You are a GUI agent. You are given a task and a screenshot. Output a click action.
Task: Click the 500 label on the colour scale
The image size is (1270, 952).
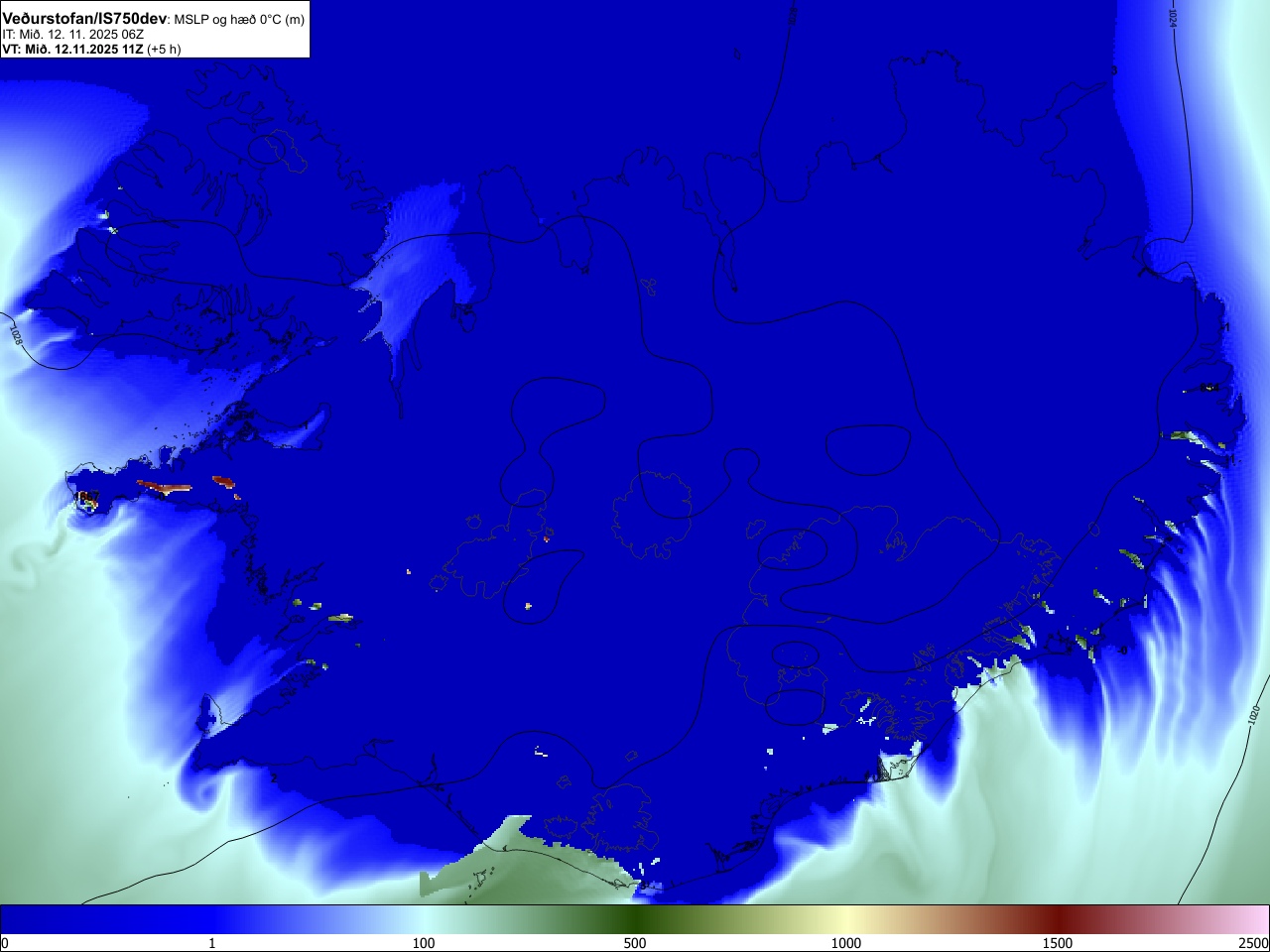click(635, 943)
